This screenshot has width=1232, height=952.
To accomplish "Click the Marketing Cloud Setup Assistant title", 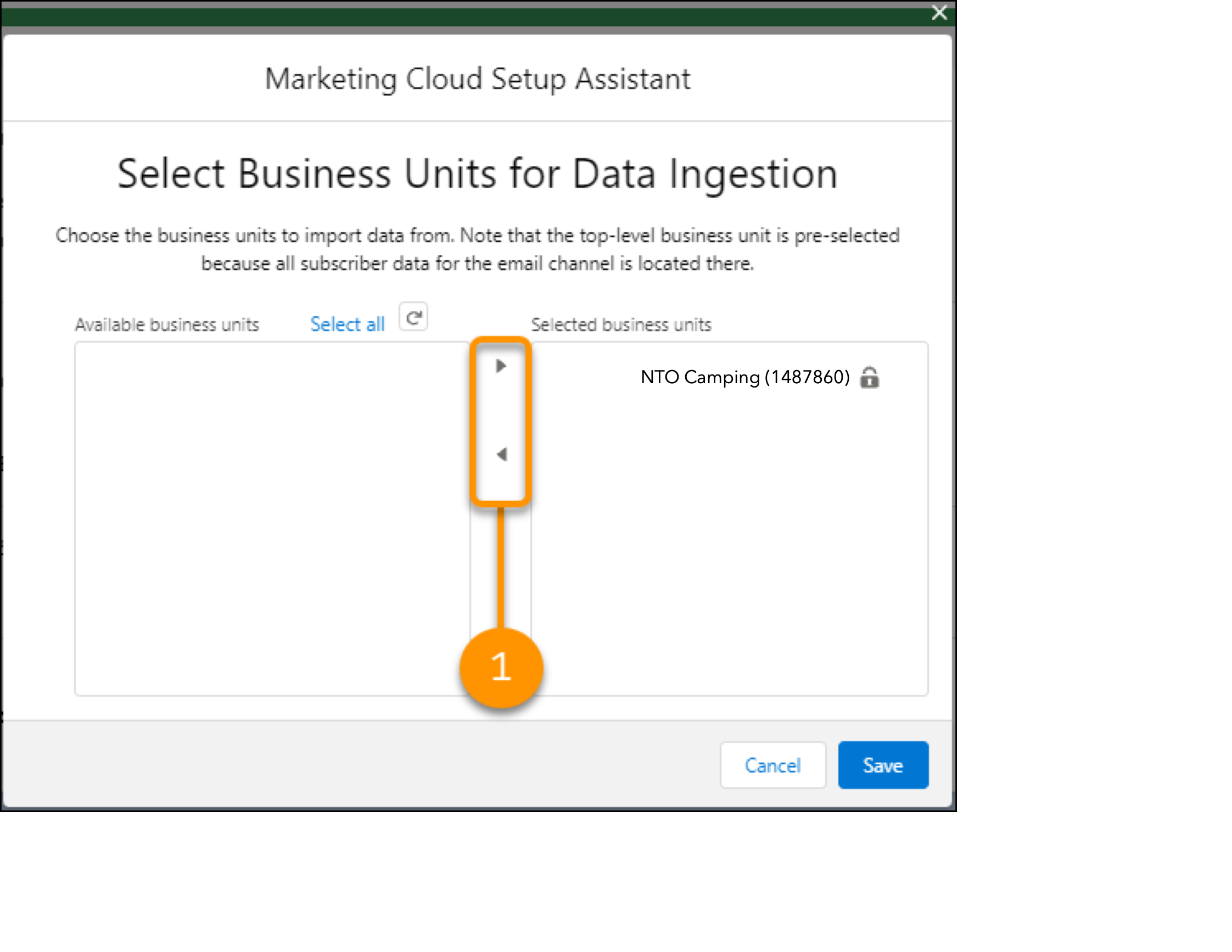I will click(x=477, y=79).
